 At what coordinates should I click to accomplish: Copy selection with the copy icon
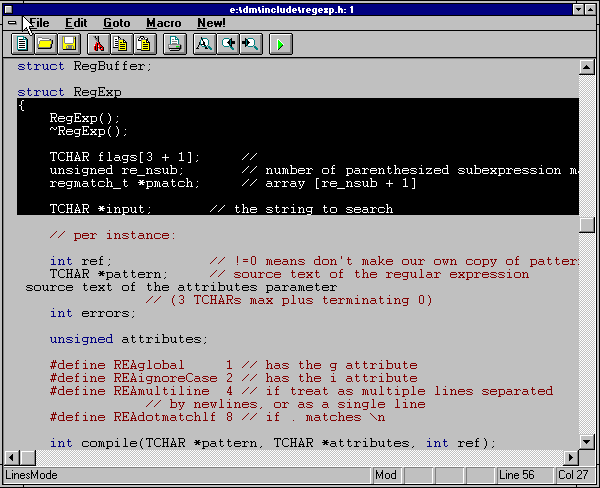click(121, 44)
